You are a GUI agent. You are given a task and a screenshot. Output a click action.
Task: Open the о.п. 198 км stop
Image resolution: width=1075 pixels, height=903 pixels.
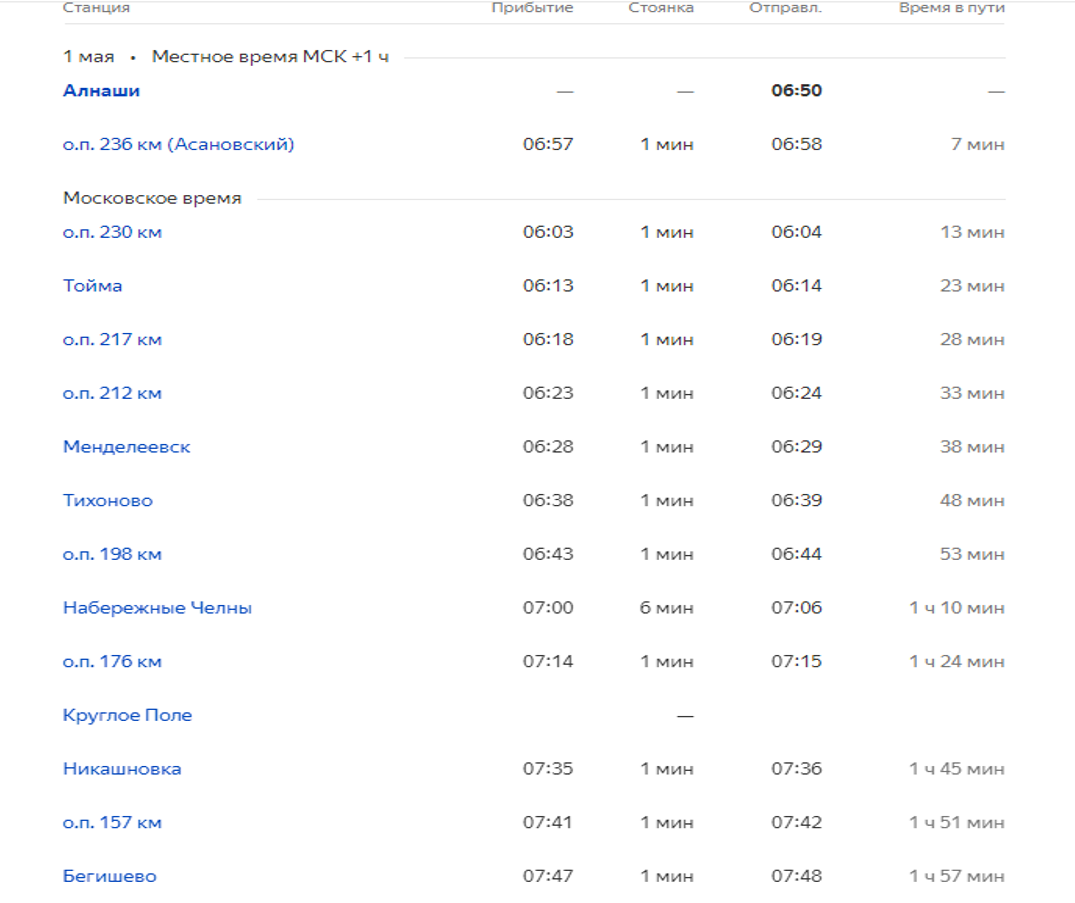[x=112, y=555]
